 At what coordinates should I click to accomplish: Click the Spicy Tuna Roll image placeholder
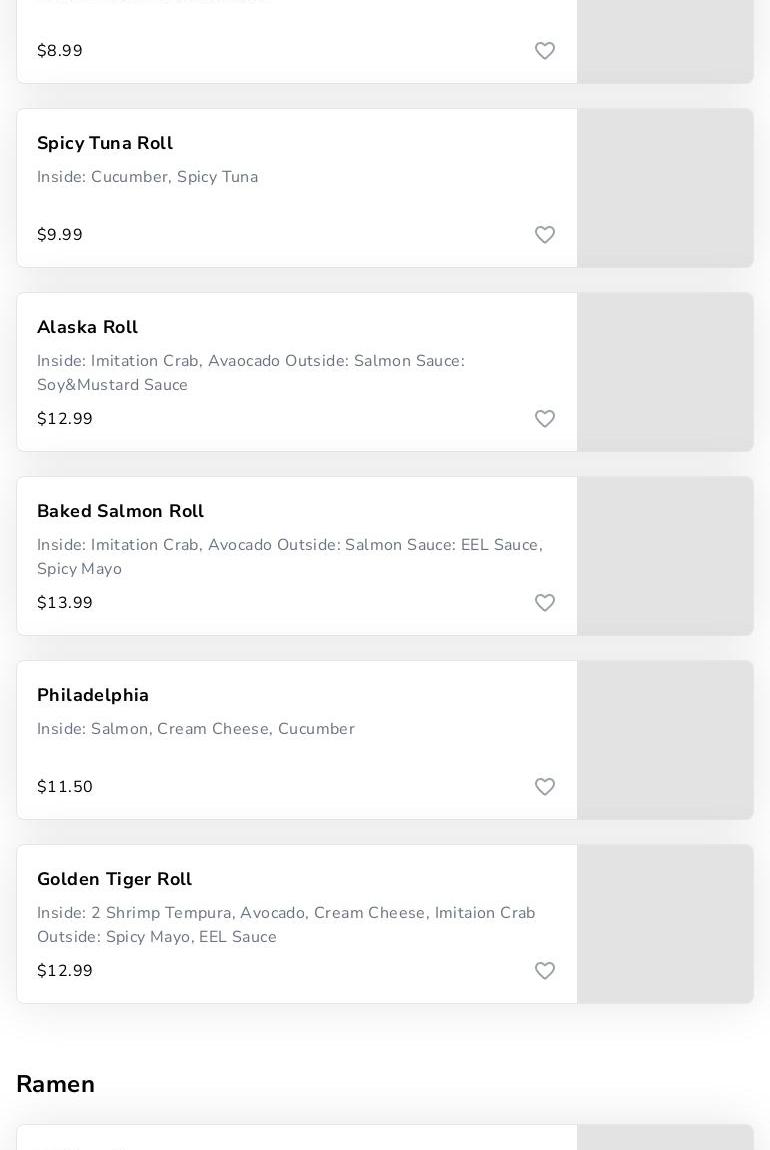pos(665,188)
